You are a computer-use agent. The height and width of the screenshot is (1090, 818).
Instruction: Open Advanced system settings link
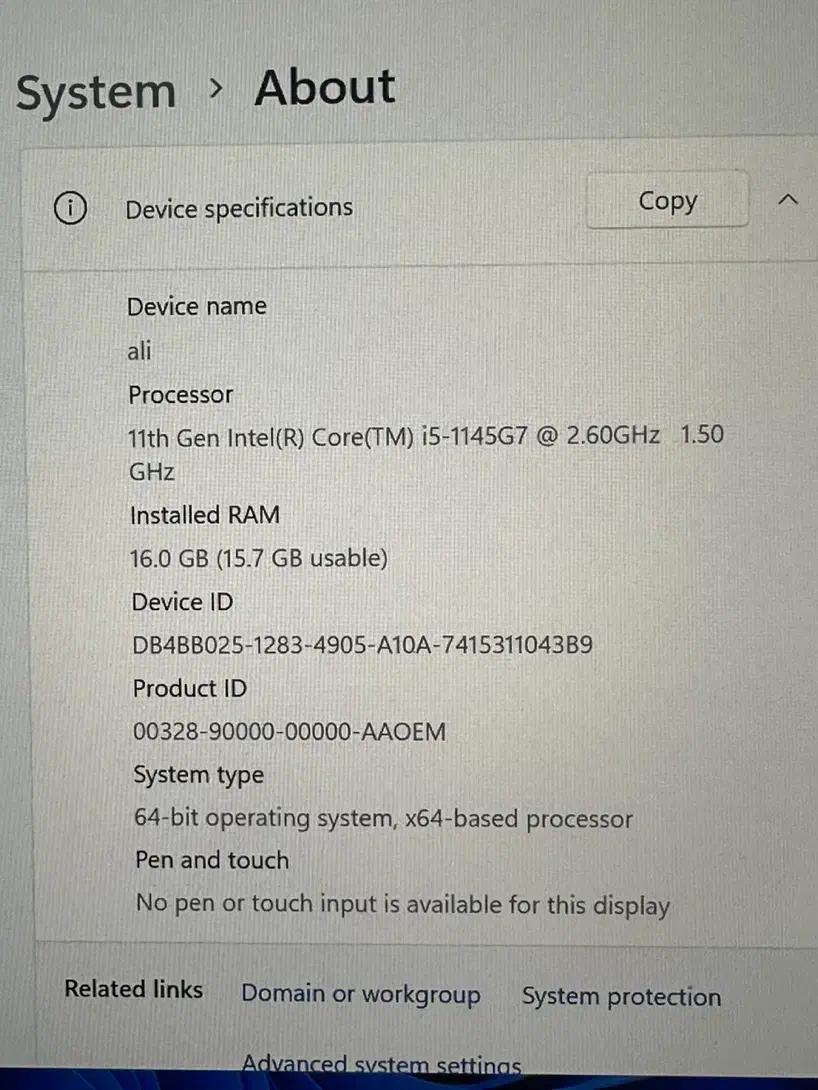(382, 1064)
